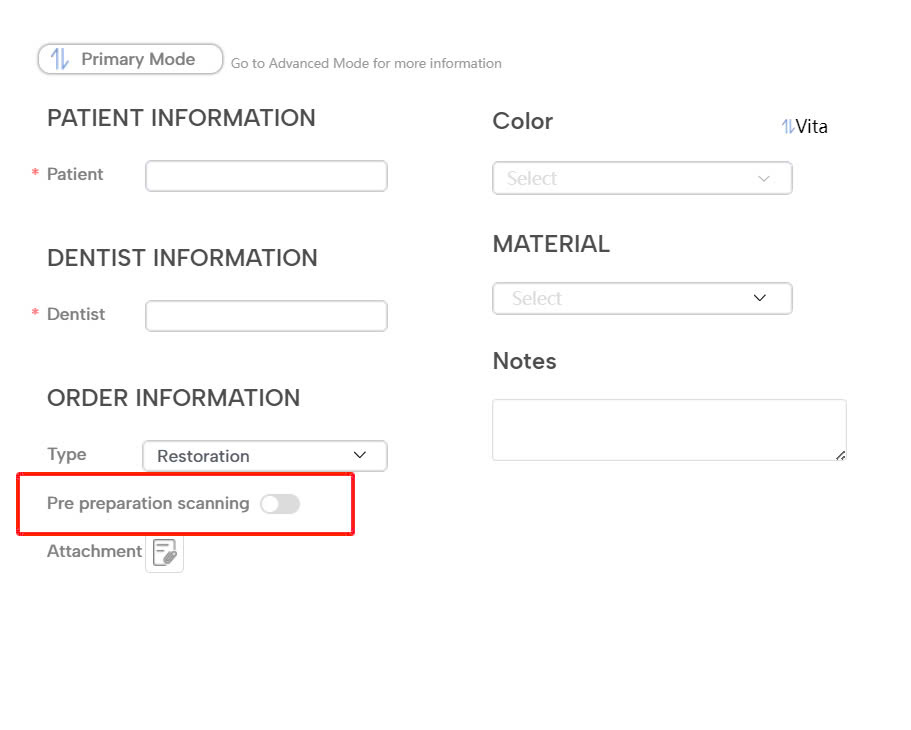Click the swap arrows icon in Primary Mode
The height and width of the screenshot is (730, 911).
pyautogui.click(x=60, y=59)
